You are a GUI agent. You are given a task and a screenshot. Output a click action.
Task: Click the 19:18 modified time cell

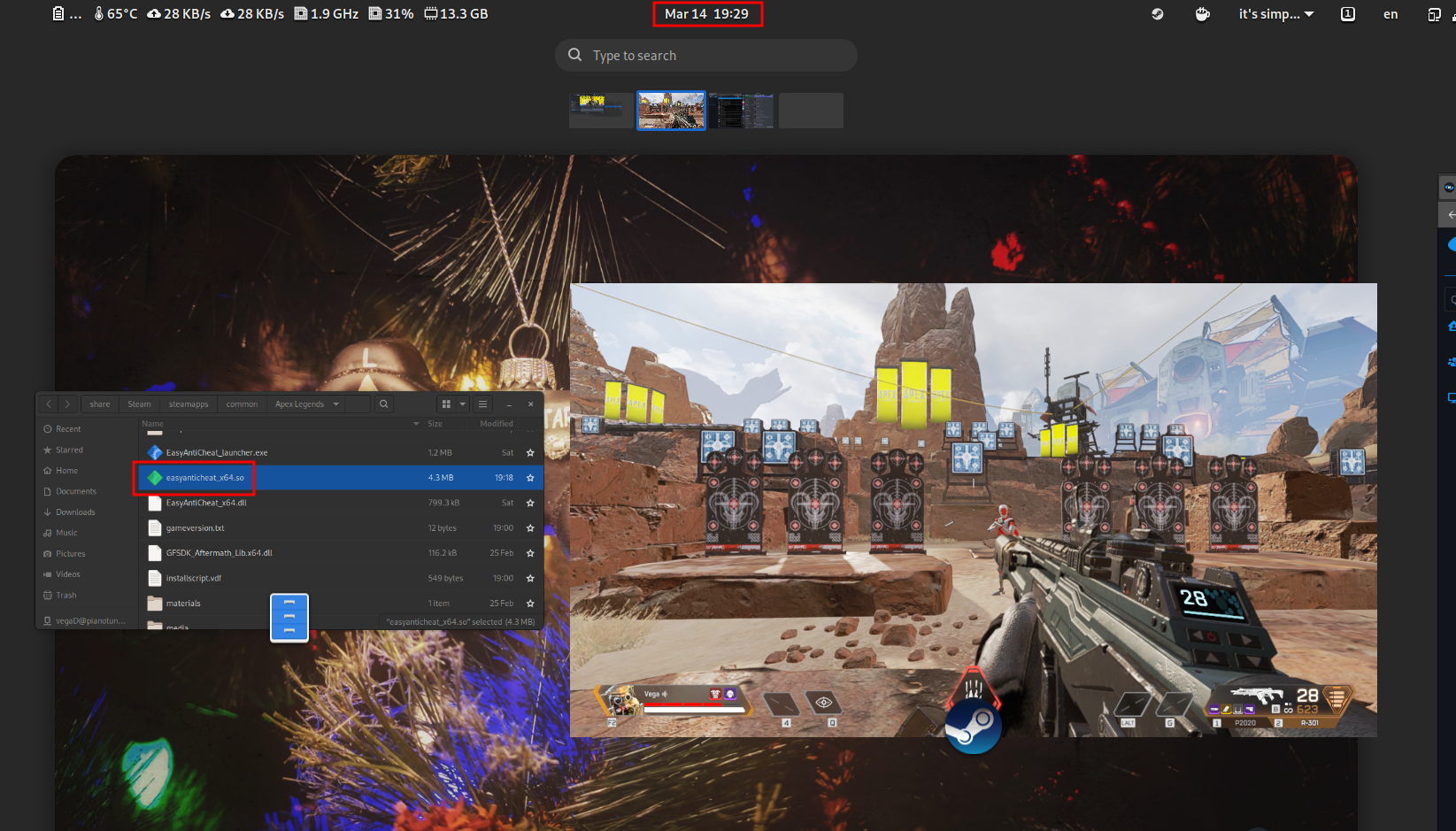[504, 478]
